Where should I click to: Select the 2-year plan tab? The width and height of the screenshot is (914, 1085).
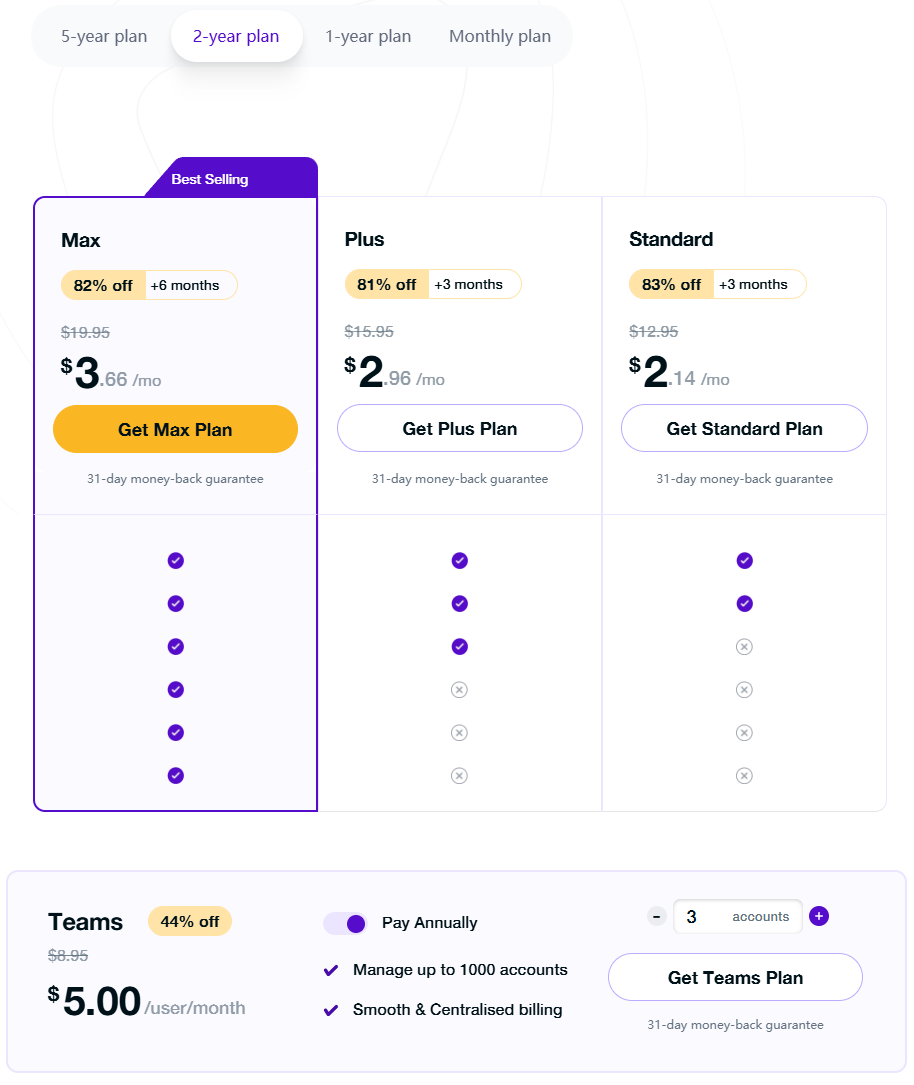tap(236, 37)
